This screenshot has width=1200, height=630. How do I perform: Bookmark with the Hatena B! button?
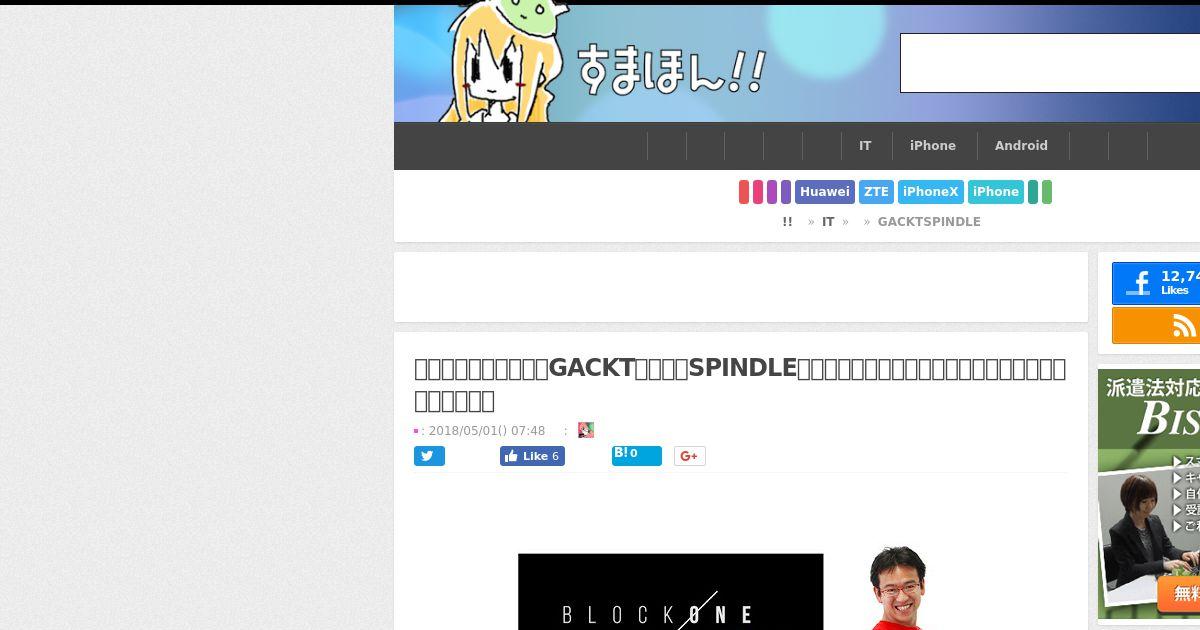click(637, 456)
